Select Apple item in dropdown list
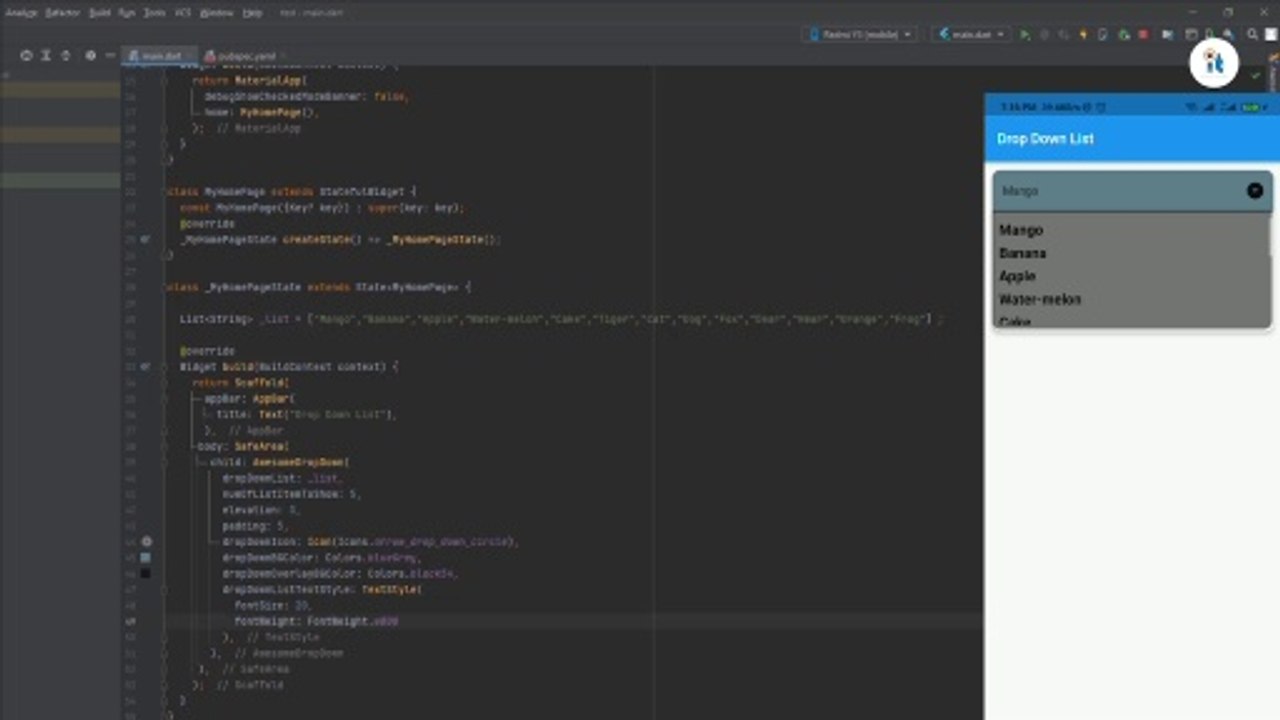 1017,276
